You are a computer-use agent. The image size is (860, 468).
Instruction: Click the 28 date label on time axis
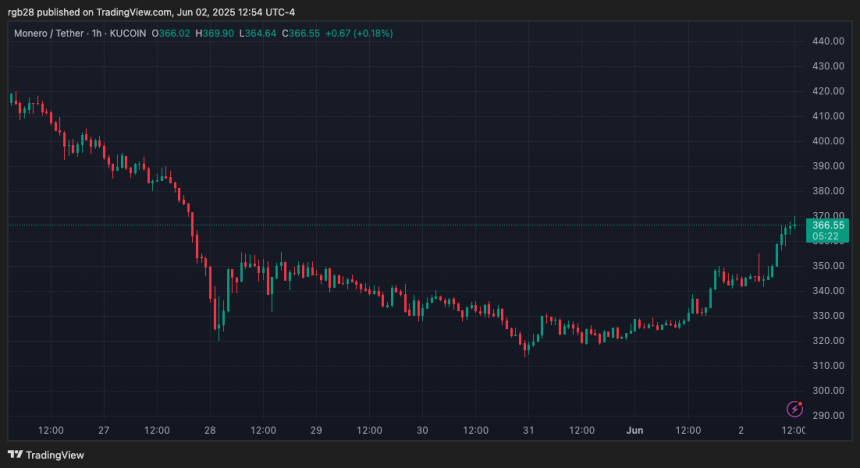point(210,431)
